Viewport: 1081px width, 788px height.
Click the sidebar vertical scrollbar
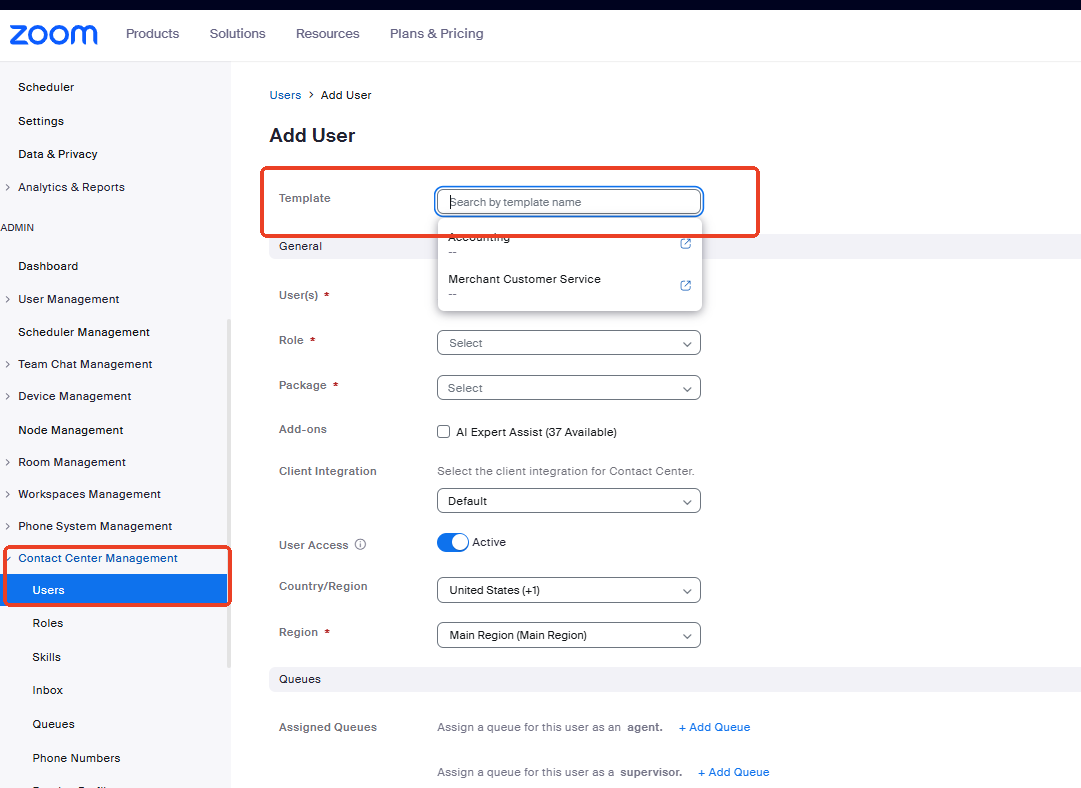[x=229, y=494]
